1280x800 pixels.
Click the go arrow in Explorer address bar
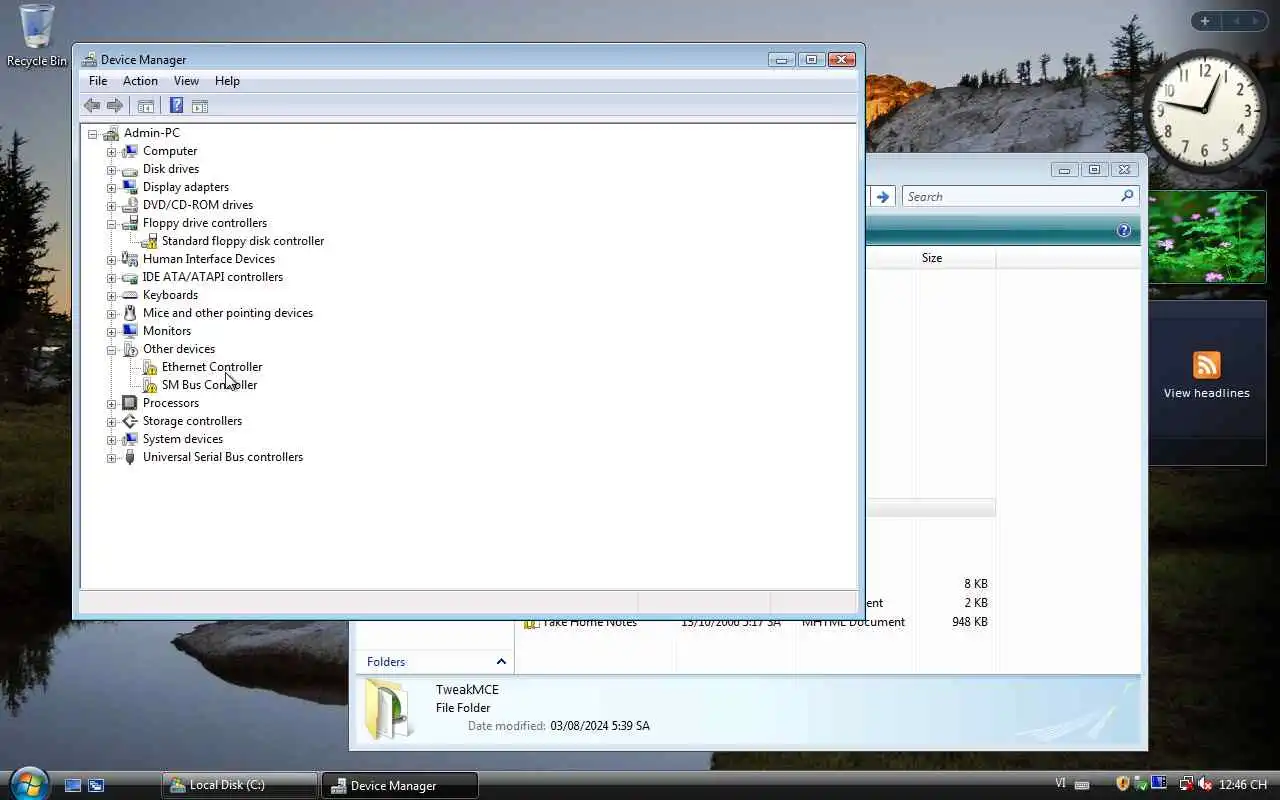[x=882, y=197]
